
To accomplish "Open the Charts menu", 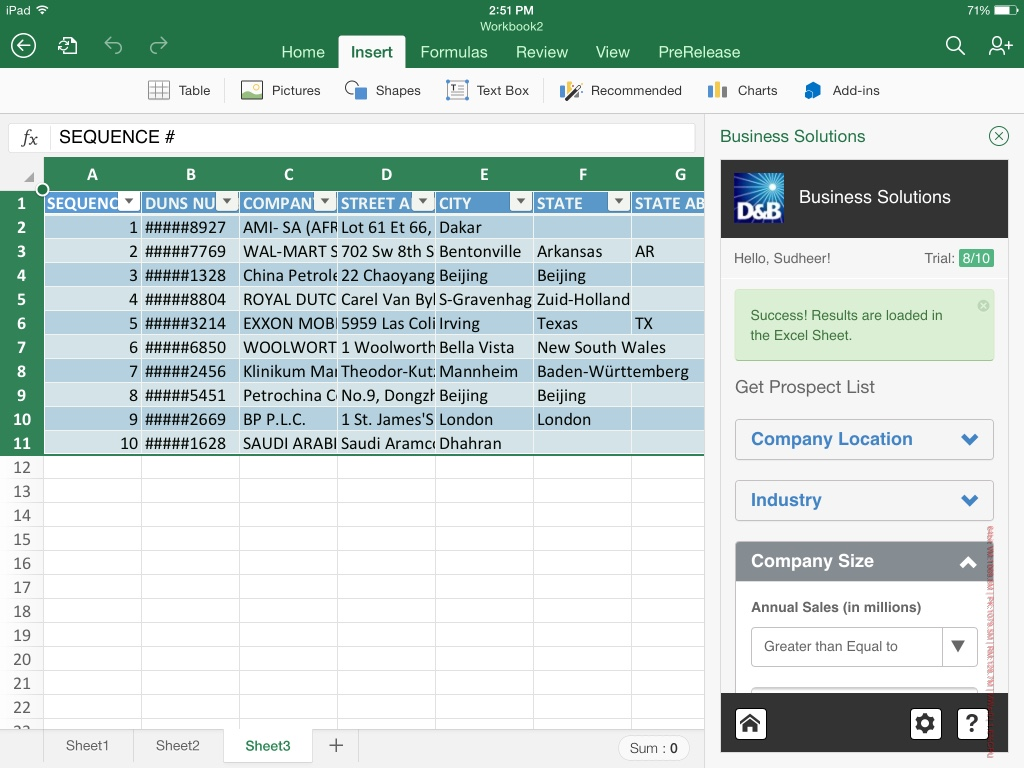I will (x=743, y=90).
